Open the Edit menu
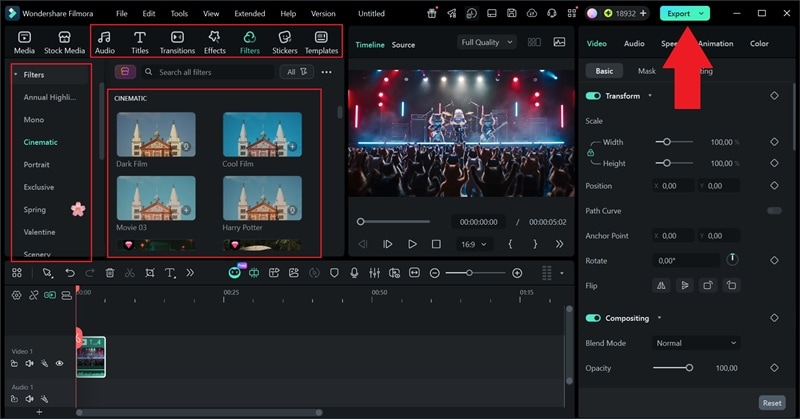 click(x=148, y=13)
